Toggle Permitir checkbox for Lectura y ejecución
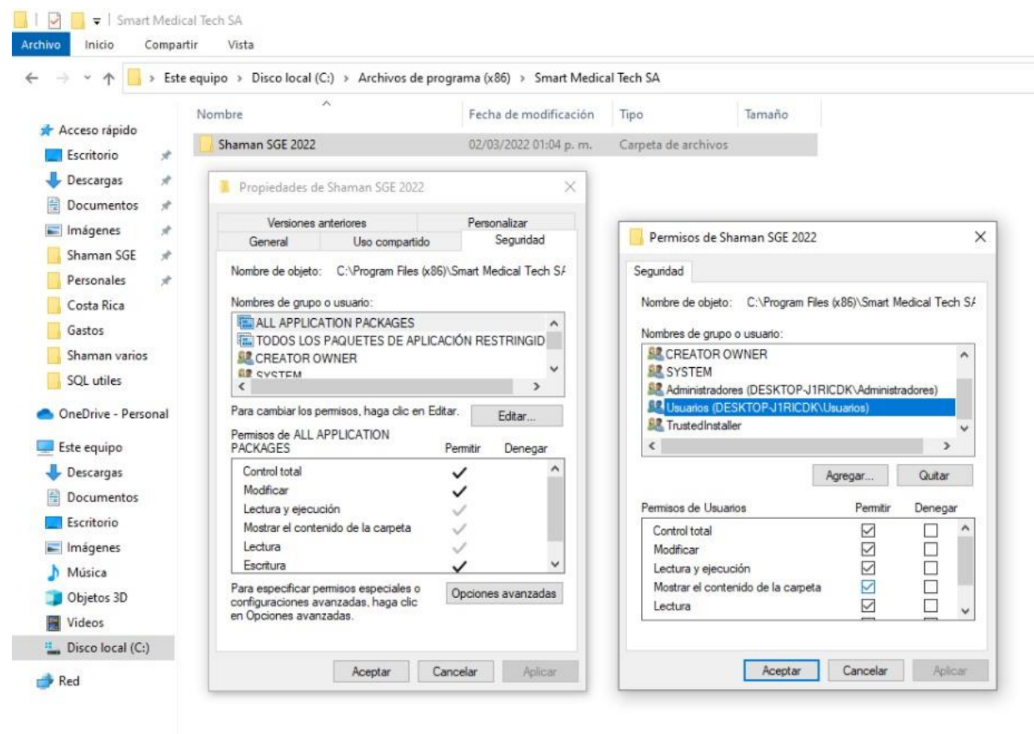The width and height of the screenshot is (1034, 734). pyautogui.click(x=868, y=568)
